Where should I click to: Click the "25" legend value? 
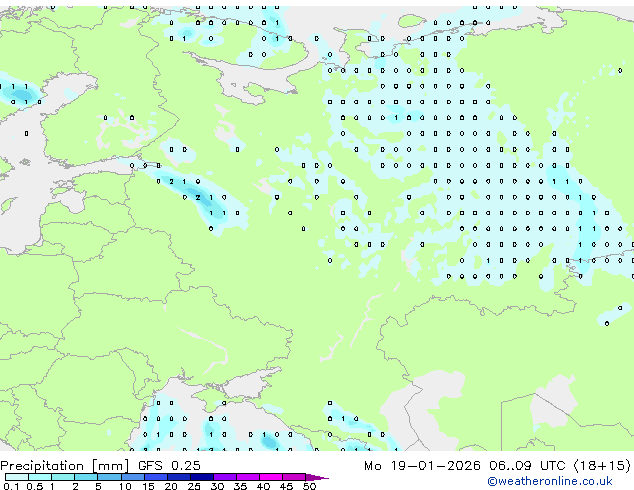pyautogui.click(x=194, y=486)
